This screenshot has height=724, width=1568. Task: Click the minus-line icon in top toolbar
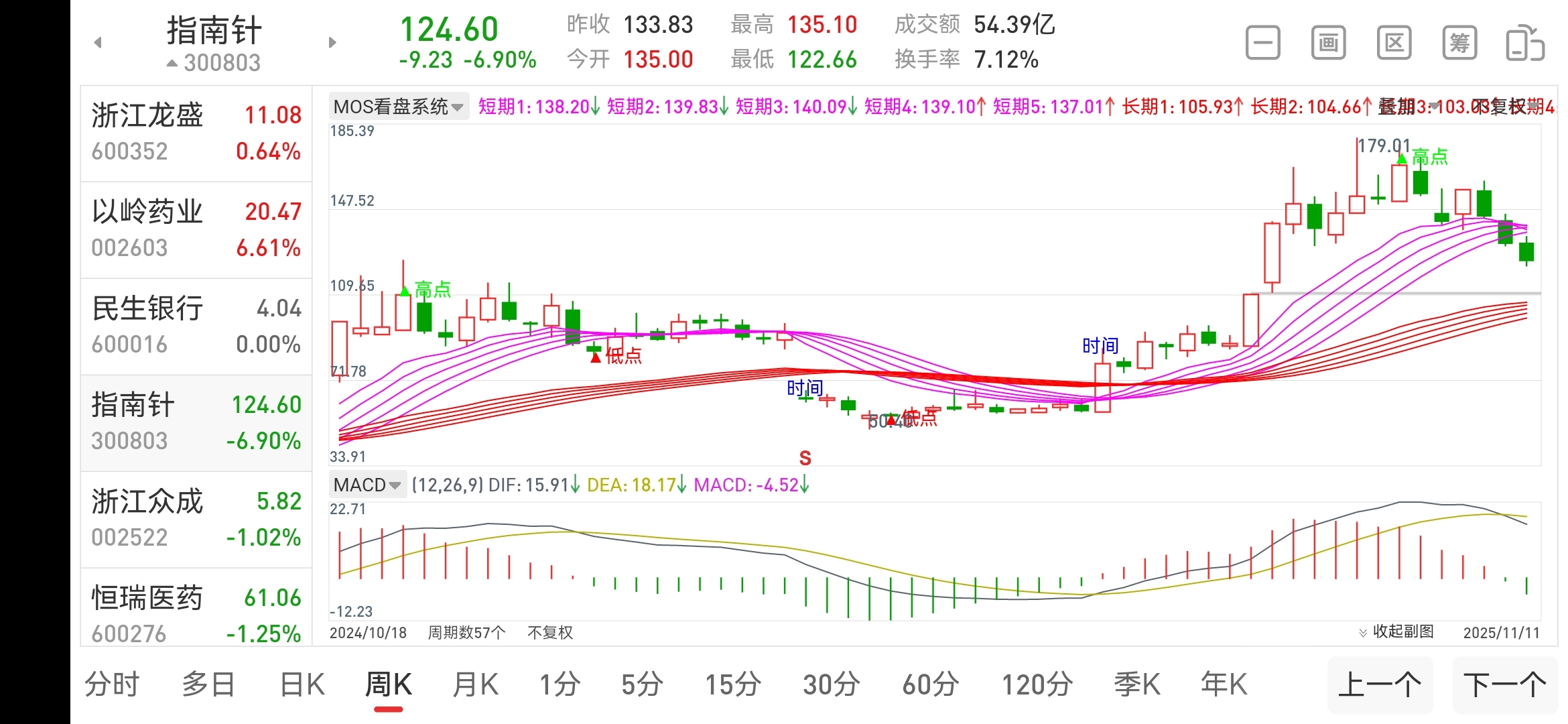point(1262,44)
